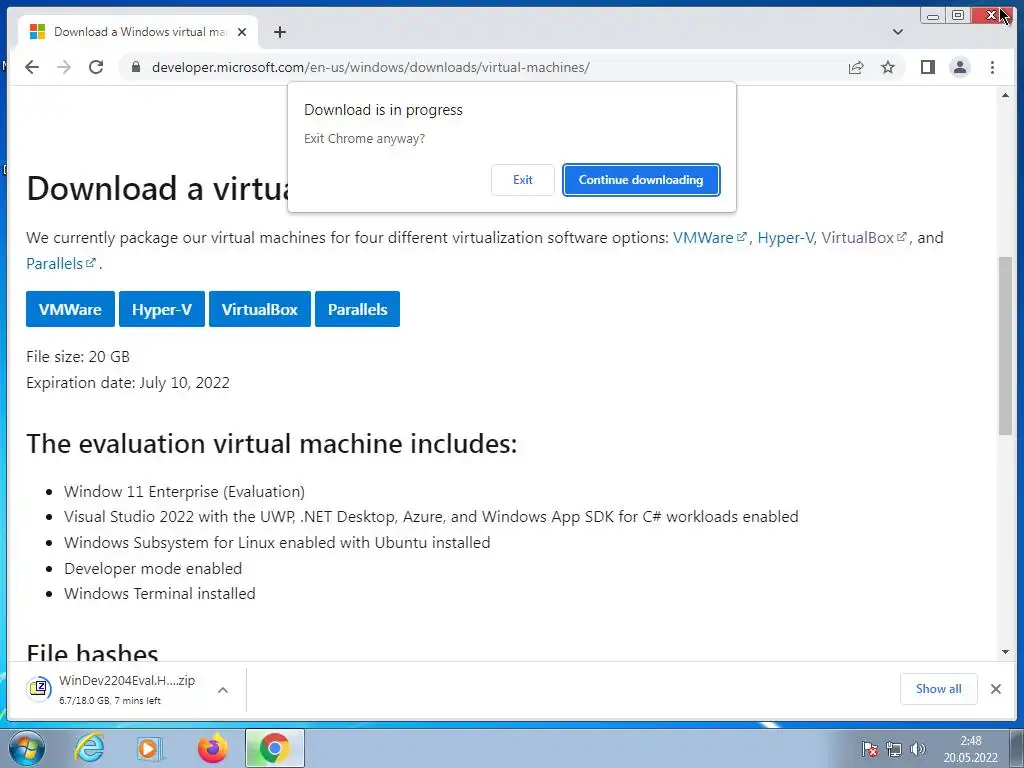1024x768 pixels.
Task: Select the Parallels download button
Action: tap(357, 310)
